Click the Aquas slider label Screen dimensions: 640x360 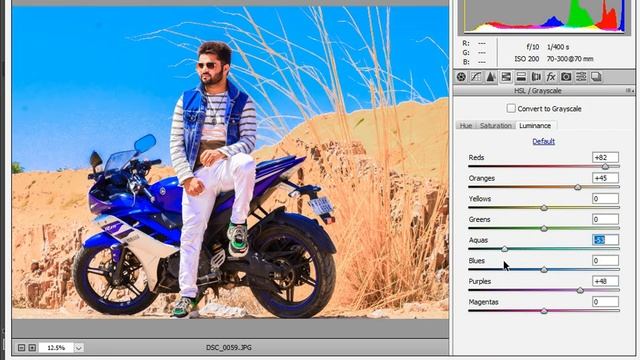coord(478,240)
